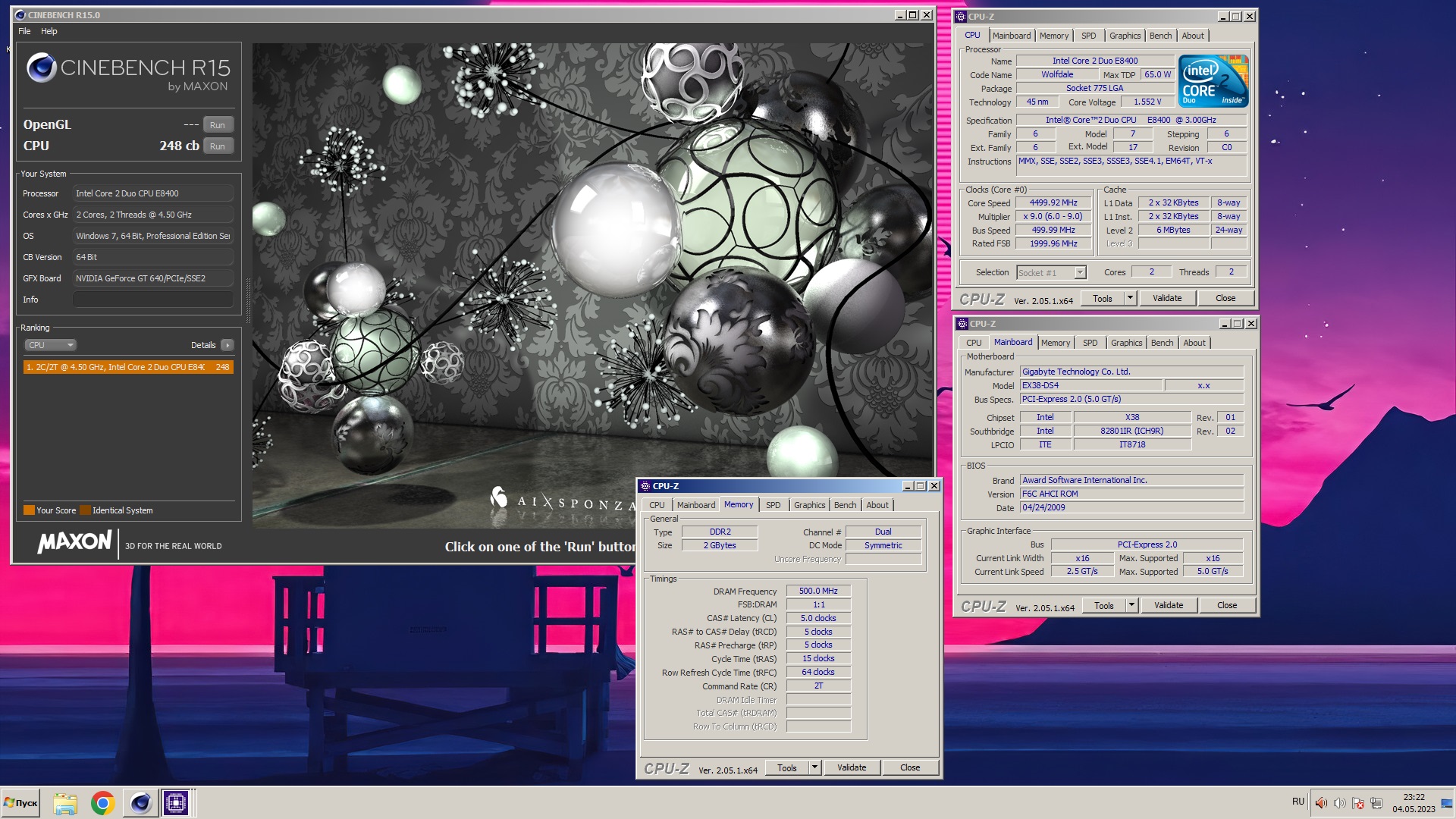Run the CPU benchmark
Viewport: 1456px width, 819px height.
tap(218, 146)
